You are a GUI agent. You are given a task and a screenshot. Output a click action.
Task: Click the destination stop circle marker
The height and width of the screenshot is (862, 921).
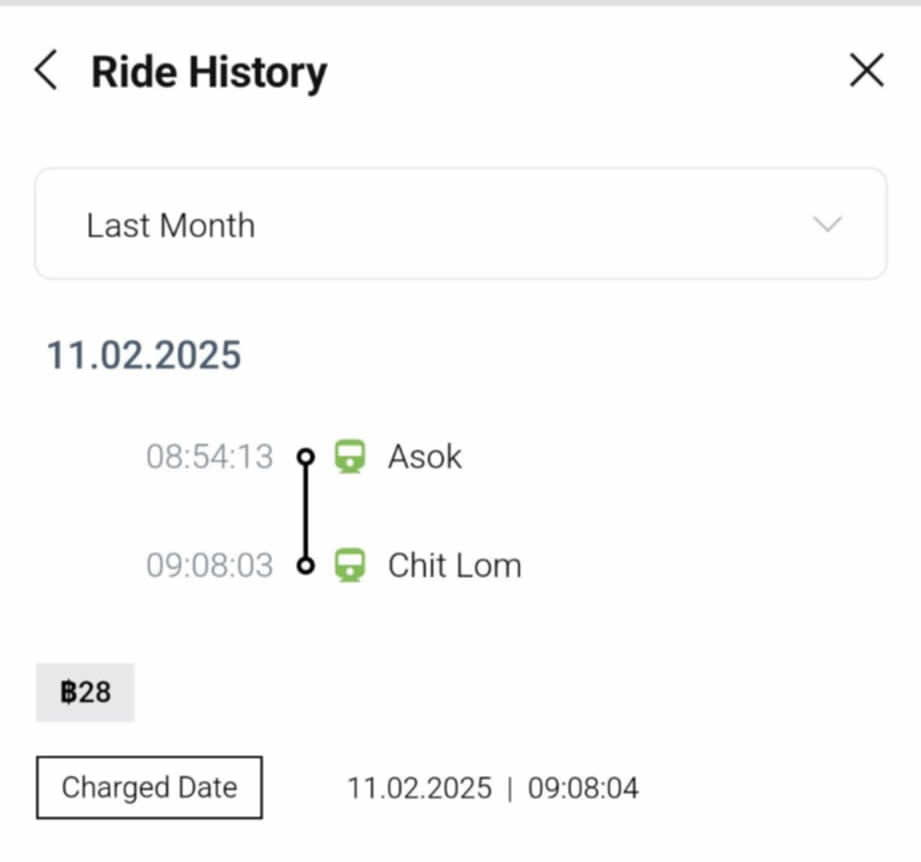[x=307, y=566]
